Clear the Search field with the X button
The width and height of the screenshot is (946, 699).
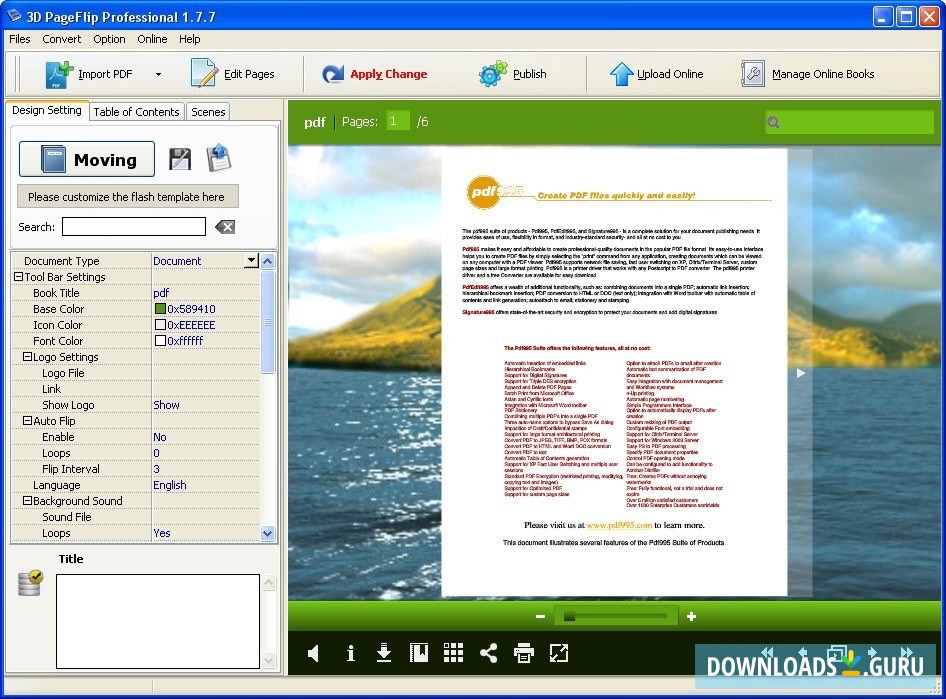click(x=224, y=227)
